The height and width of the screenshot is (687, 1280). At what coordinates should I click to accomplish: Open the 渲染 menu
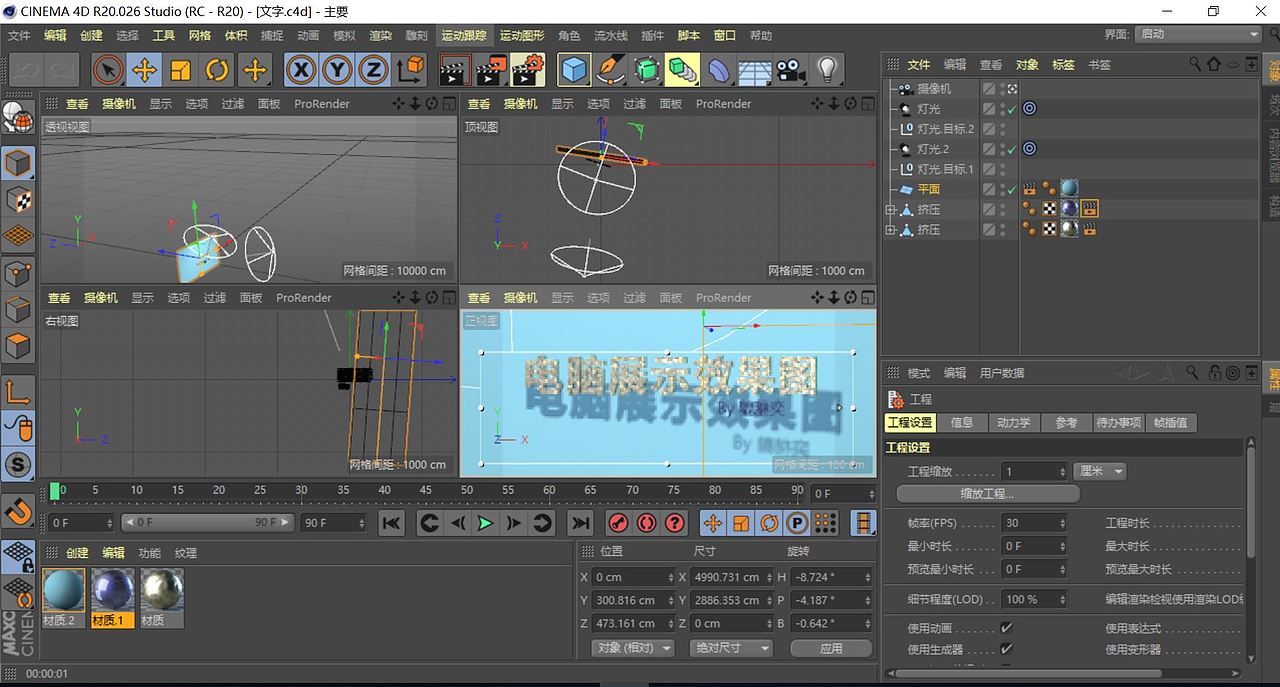click(x=381, y=35)
